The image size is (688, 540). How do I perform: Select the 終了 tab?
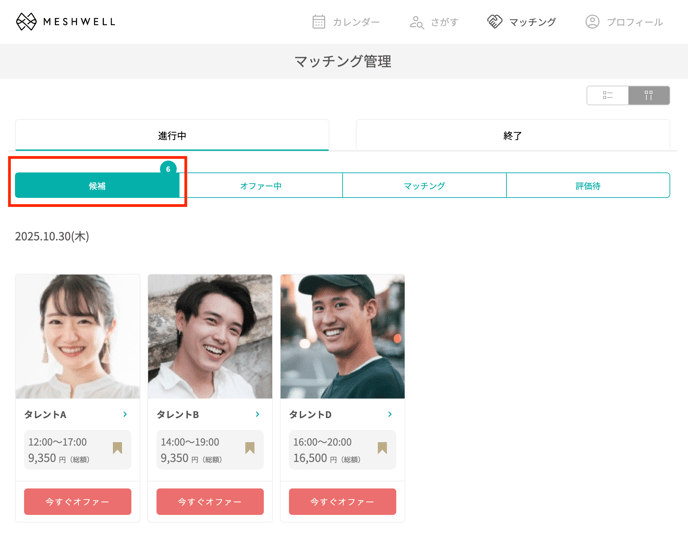tap(512, 135)
